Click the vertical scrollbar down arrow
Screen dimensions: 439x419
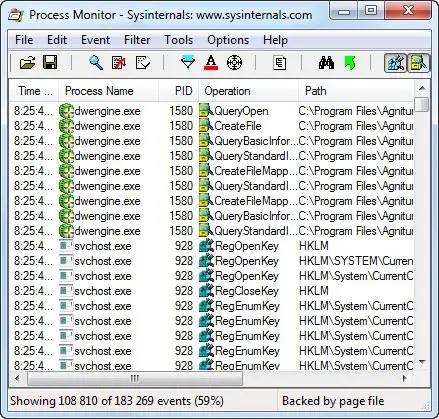point(422,362)
